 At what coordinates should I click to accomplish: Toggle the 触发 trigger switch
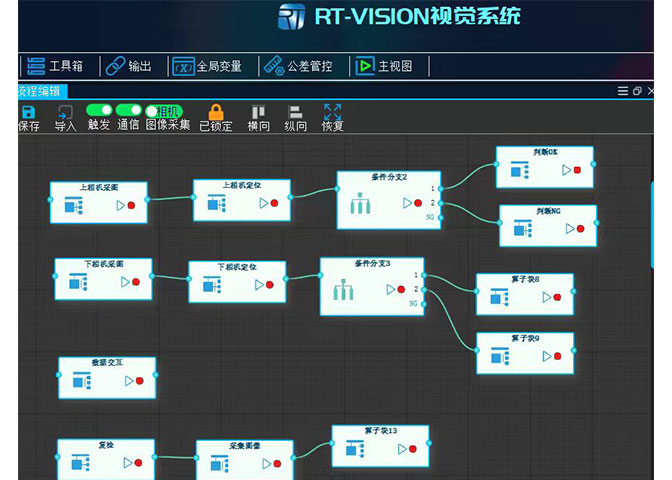(99, 110)
